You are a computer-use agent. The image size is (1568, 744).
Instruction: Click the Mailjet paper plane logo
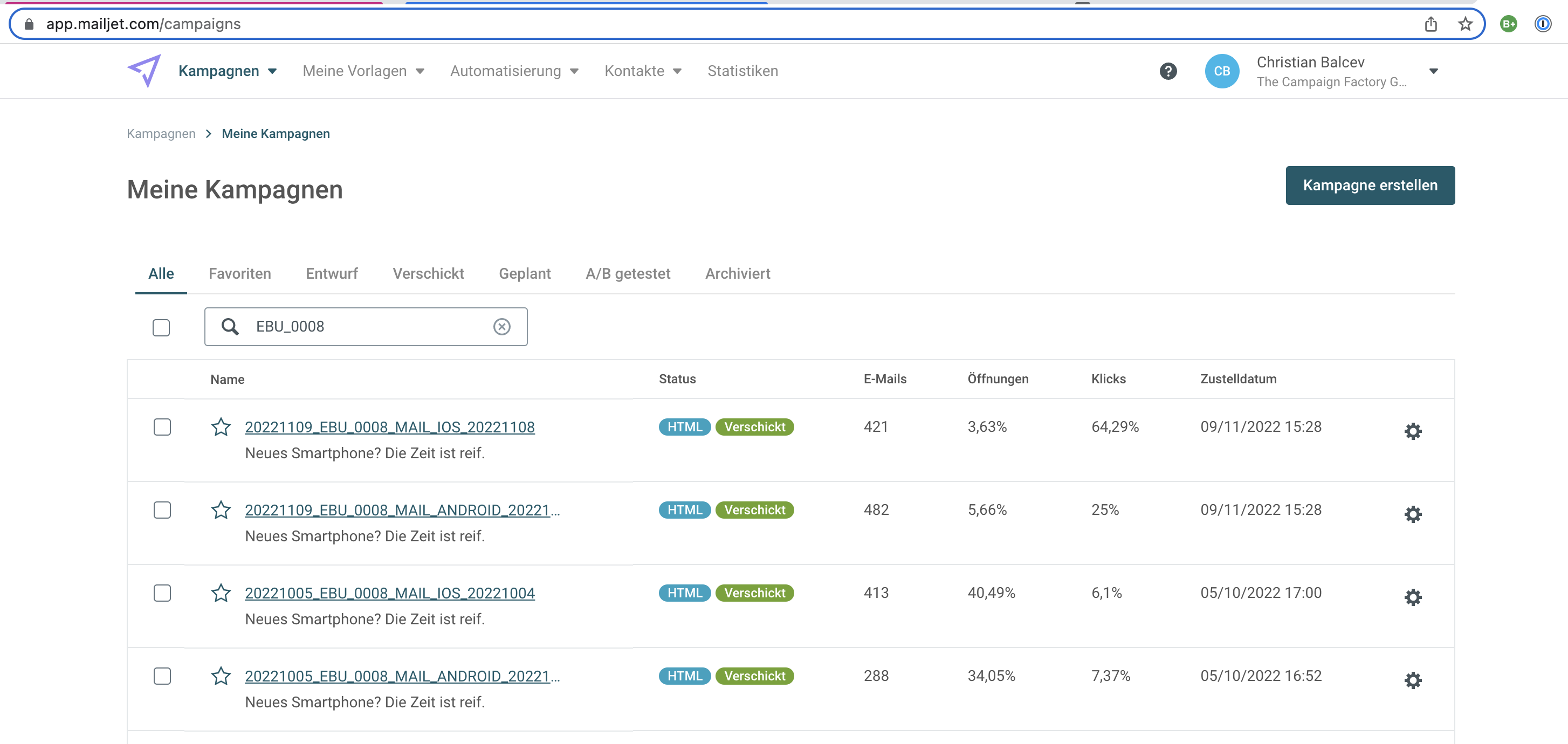[145, 71]
